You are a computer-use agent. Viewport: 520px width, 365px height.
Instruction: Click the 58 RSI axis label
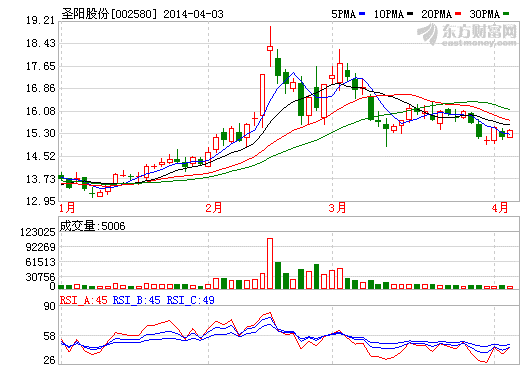(x=50, y=336)
